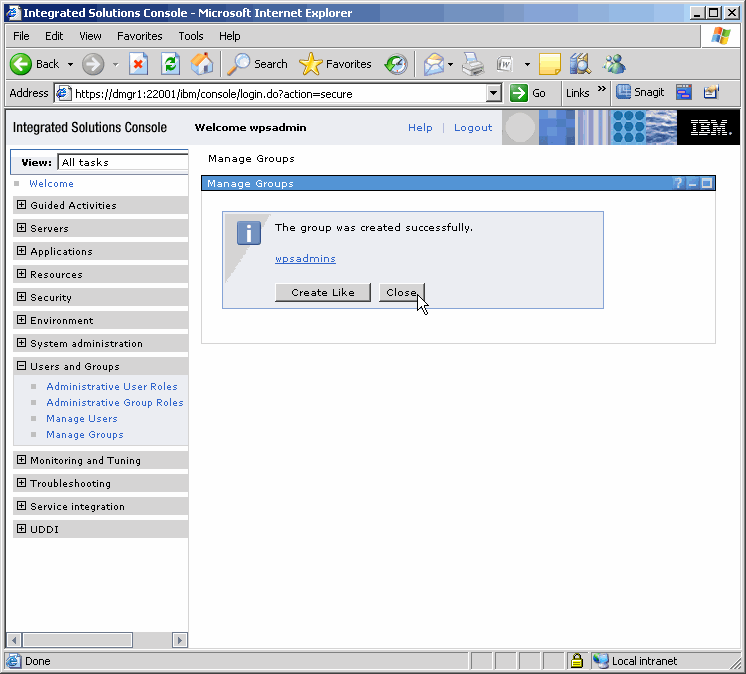Click the Manage Groups portlet help icon

tap(678, 184)
